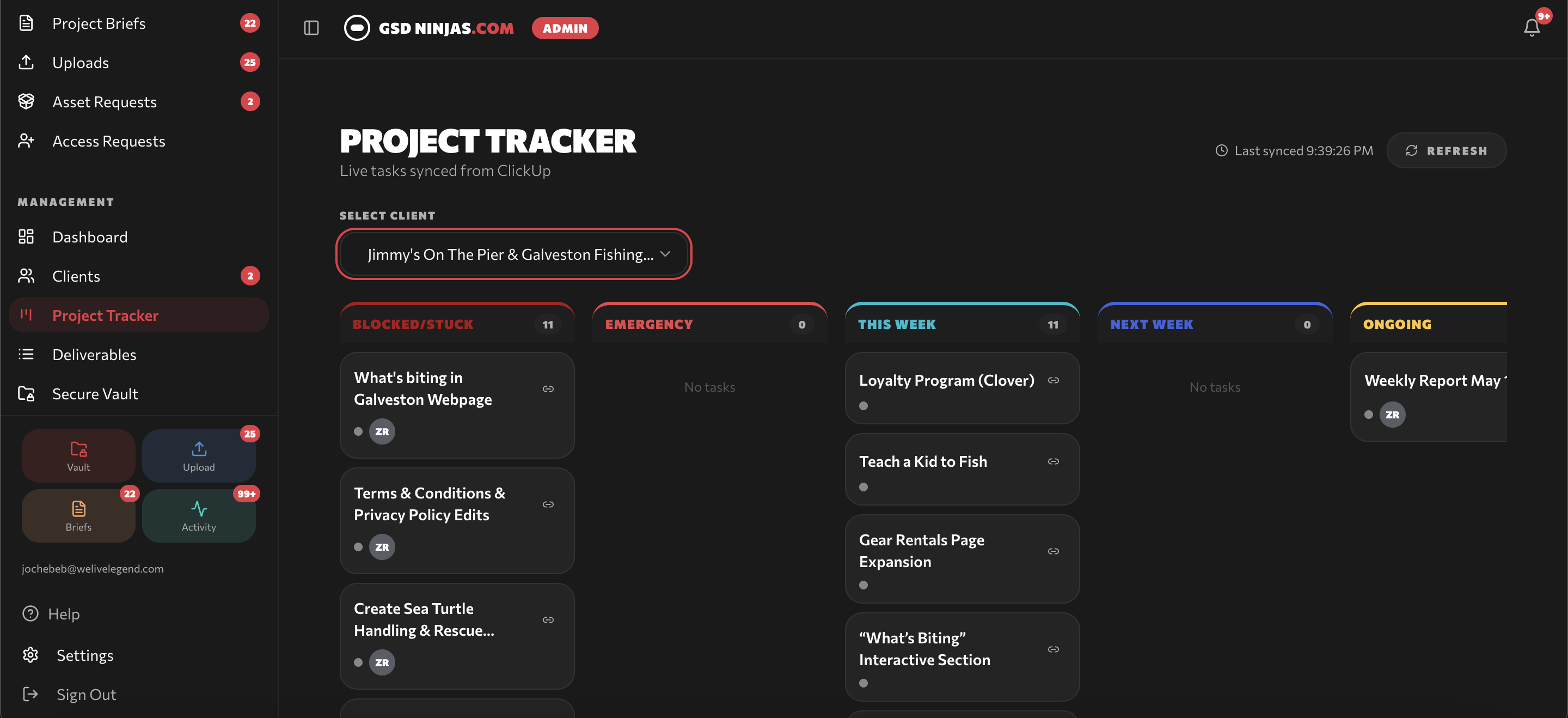The image size is (1568, 718).
Task: Click the Blocked/Stuck column header
Action: tap(457, 324)
